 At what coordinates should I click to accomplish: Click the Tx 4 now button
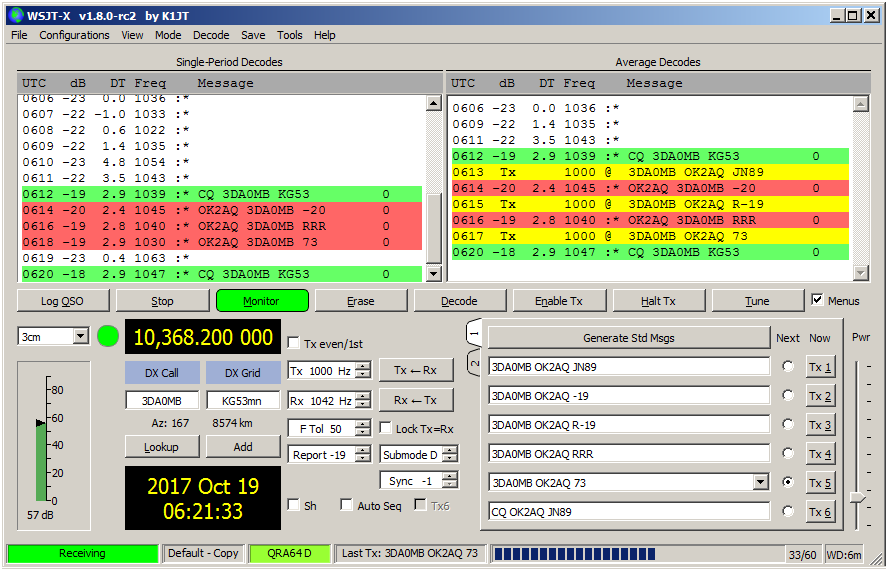[x=820, y=454]
